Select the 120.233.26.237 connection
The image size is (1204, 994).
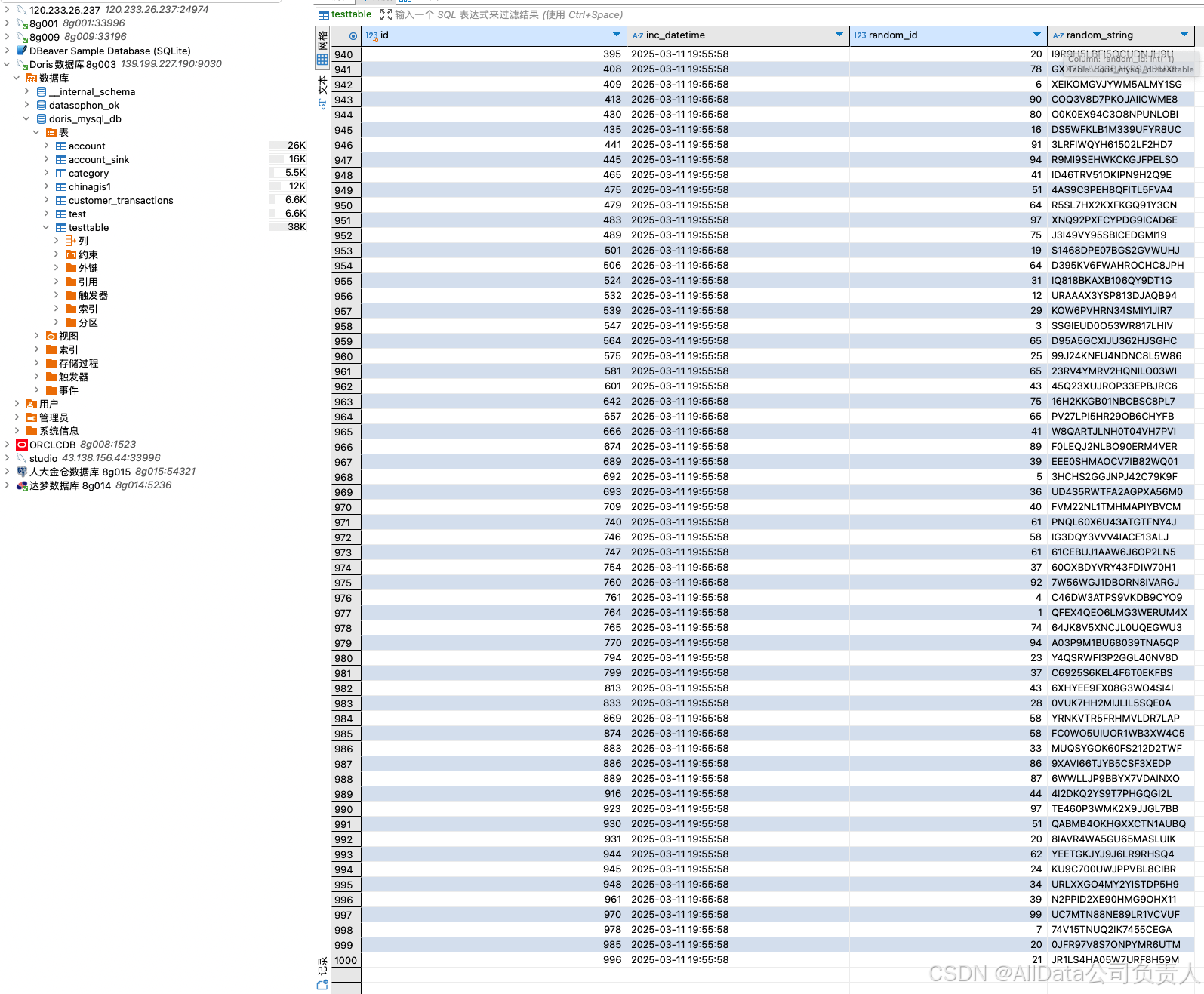point(65,11)
